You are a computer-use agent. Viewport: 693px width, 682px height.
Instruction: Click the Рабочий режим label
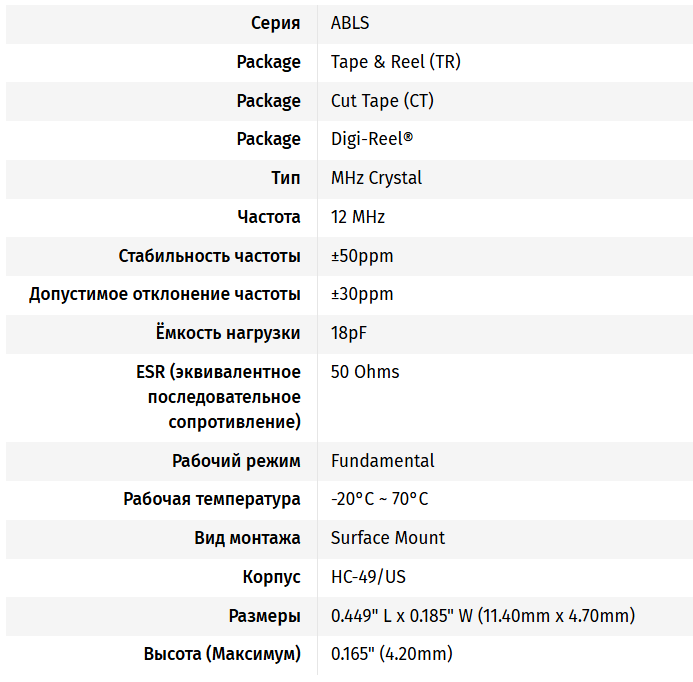tap(236, 461)
